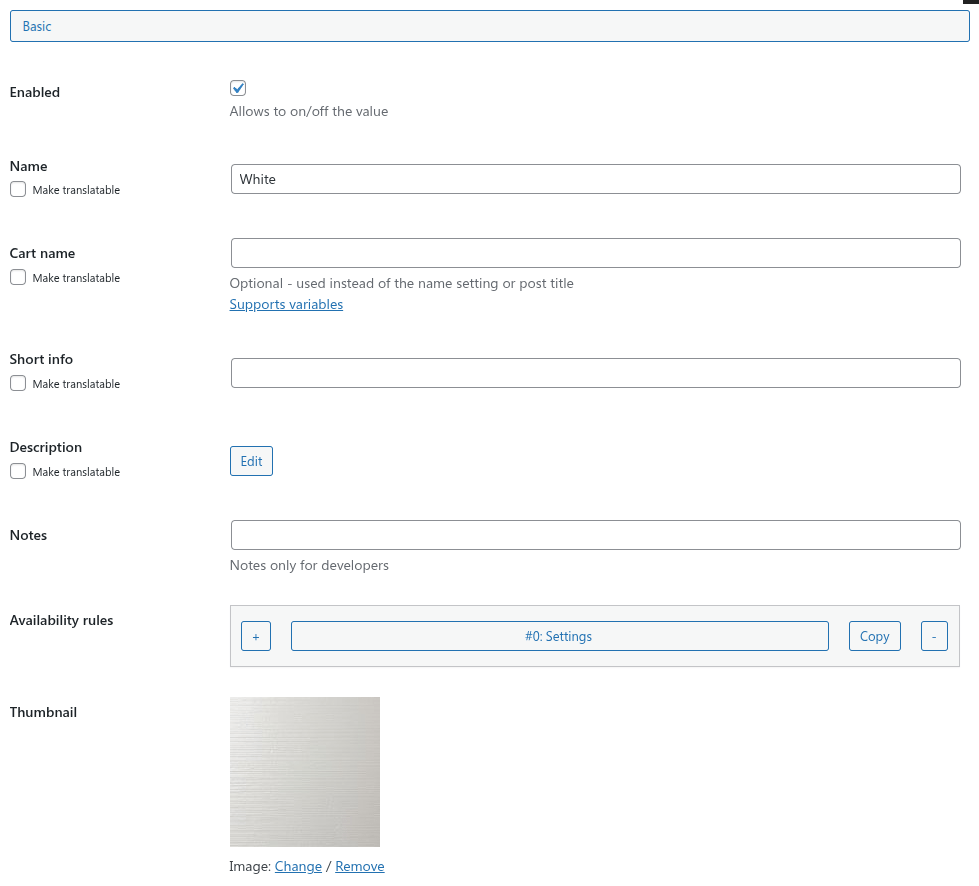Focus the Cart name text field
This screenshot has height=886, width=979.
tap(595, 253)
